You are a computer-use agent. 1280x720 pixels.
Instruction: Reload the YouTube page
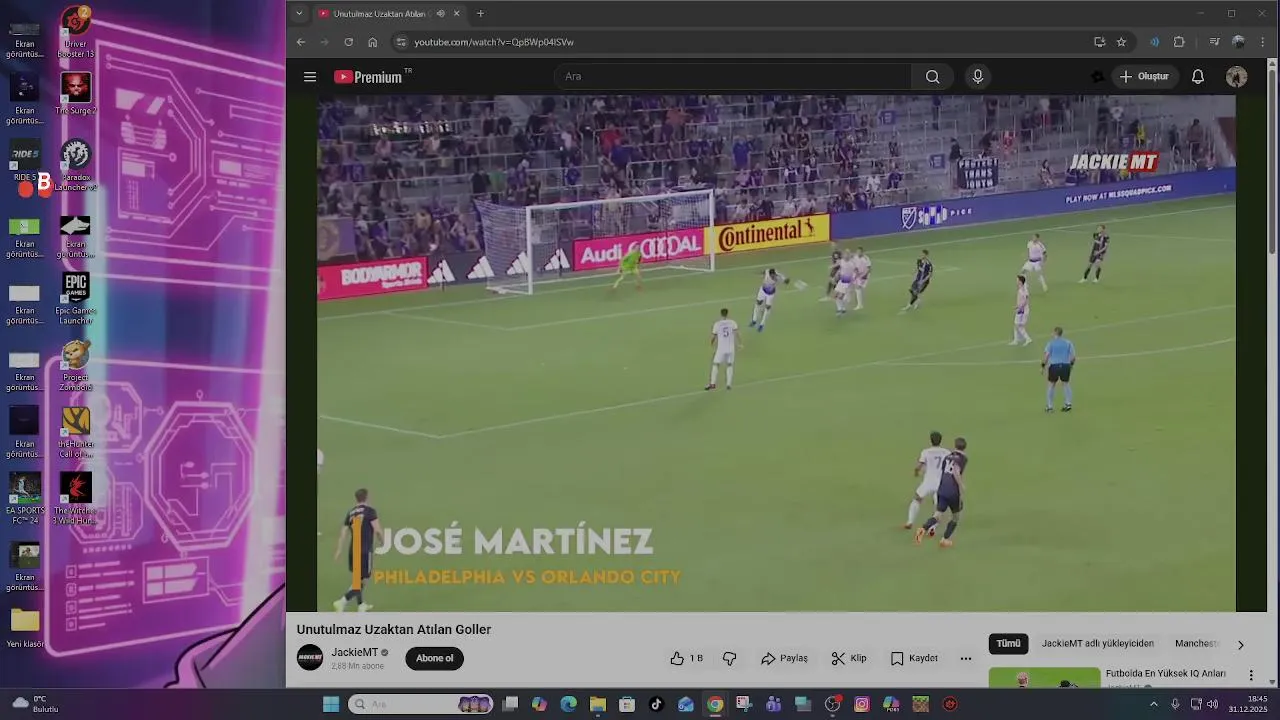pyautogui.click(x=348, y=42)
